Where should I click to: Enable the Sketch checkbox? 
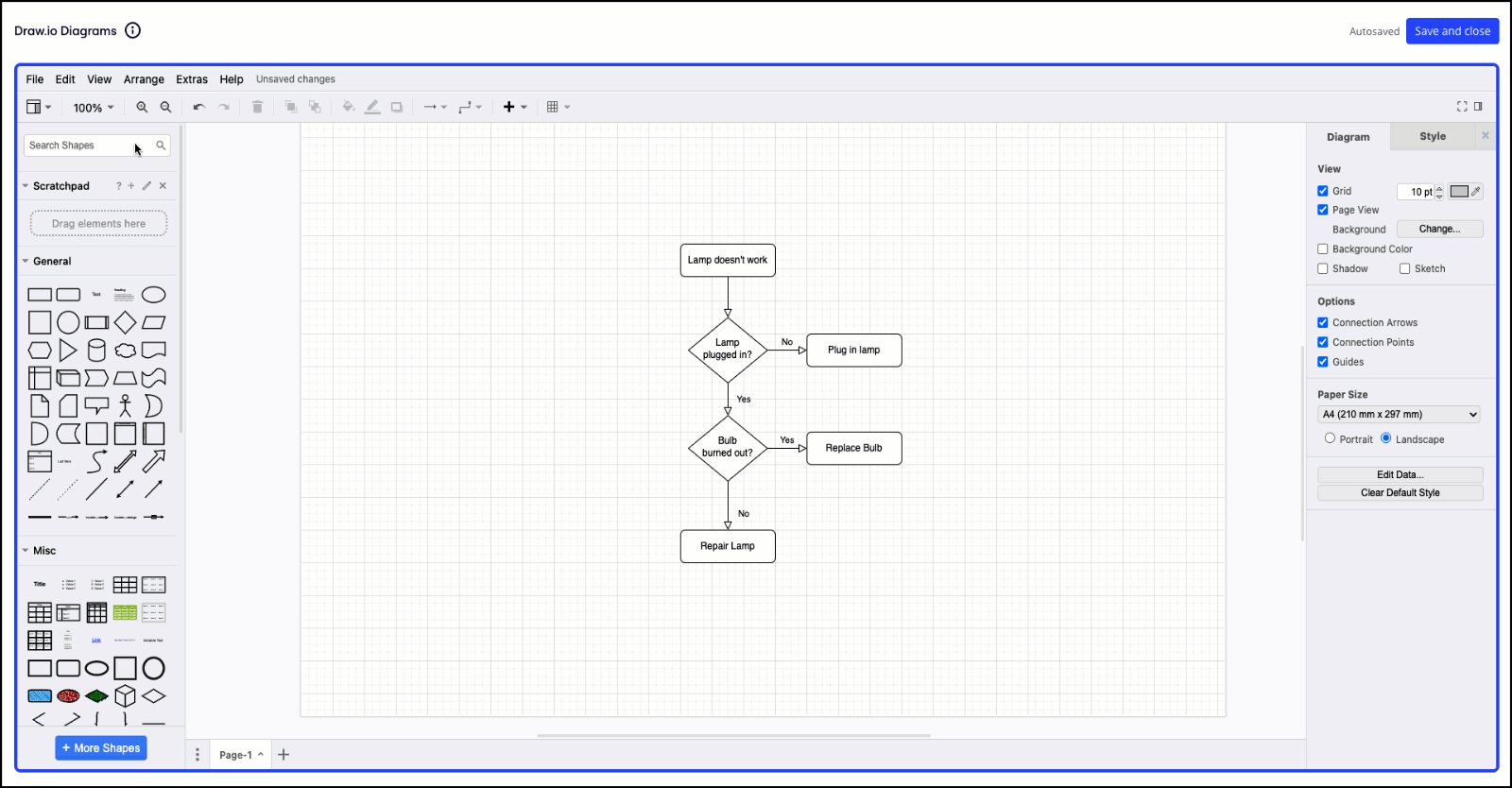pyautogui.click(x=1405, y=268)
